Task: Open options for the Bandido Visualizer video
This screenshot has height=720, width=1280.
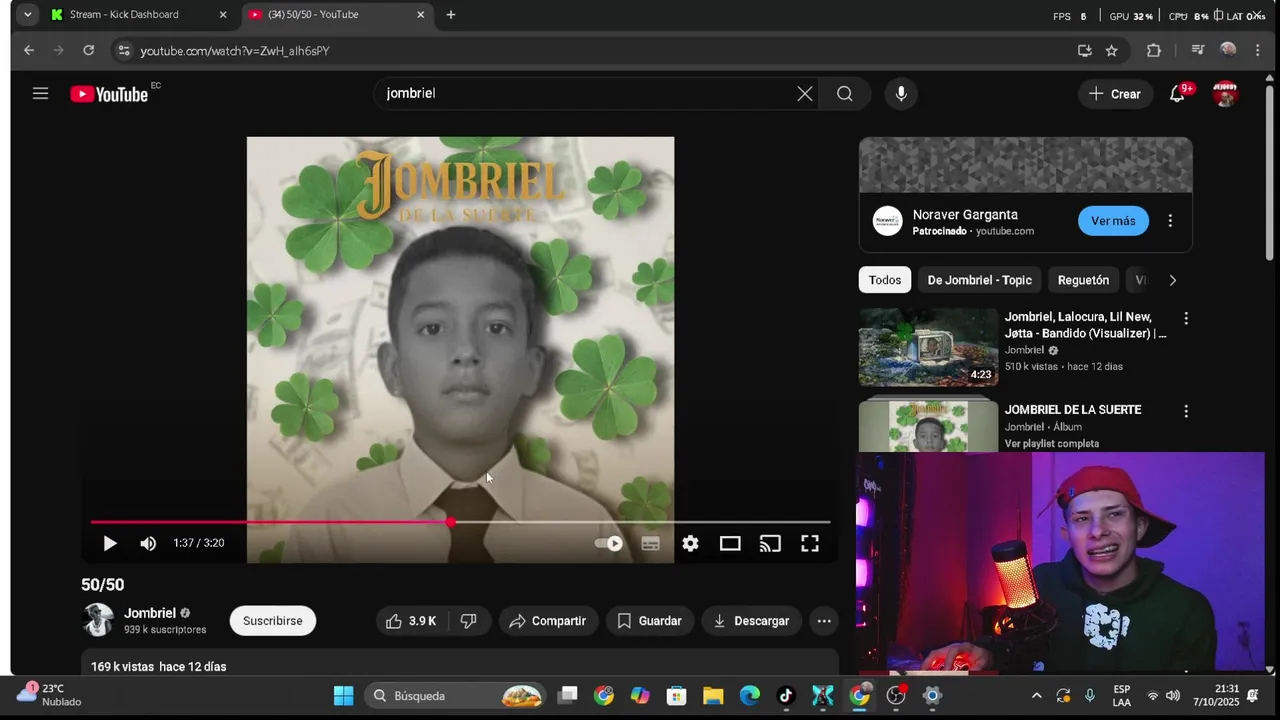Action: point(1186,319)
